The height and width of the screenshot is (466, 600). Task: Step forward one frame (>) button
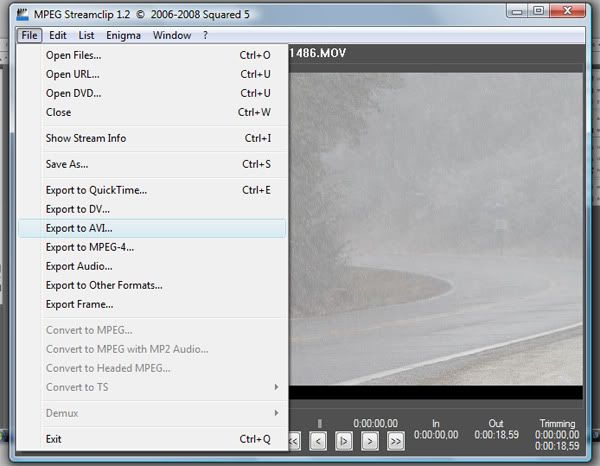tap(370, 441)
